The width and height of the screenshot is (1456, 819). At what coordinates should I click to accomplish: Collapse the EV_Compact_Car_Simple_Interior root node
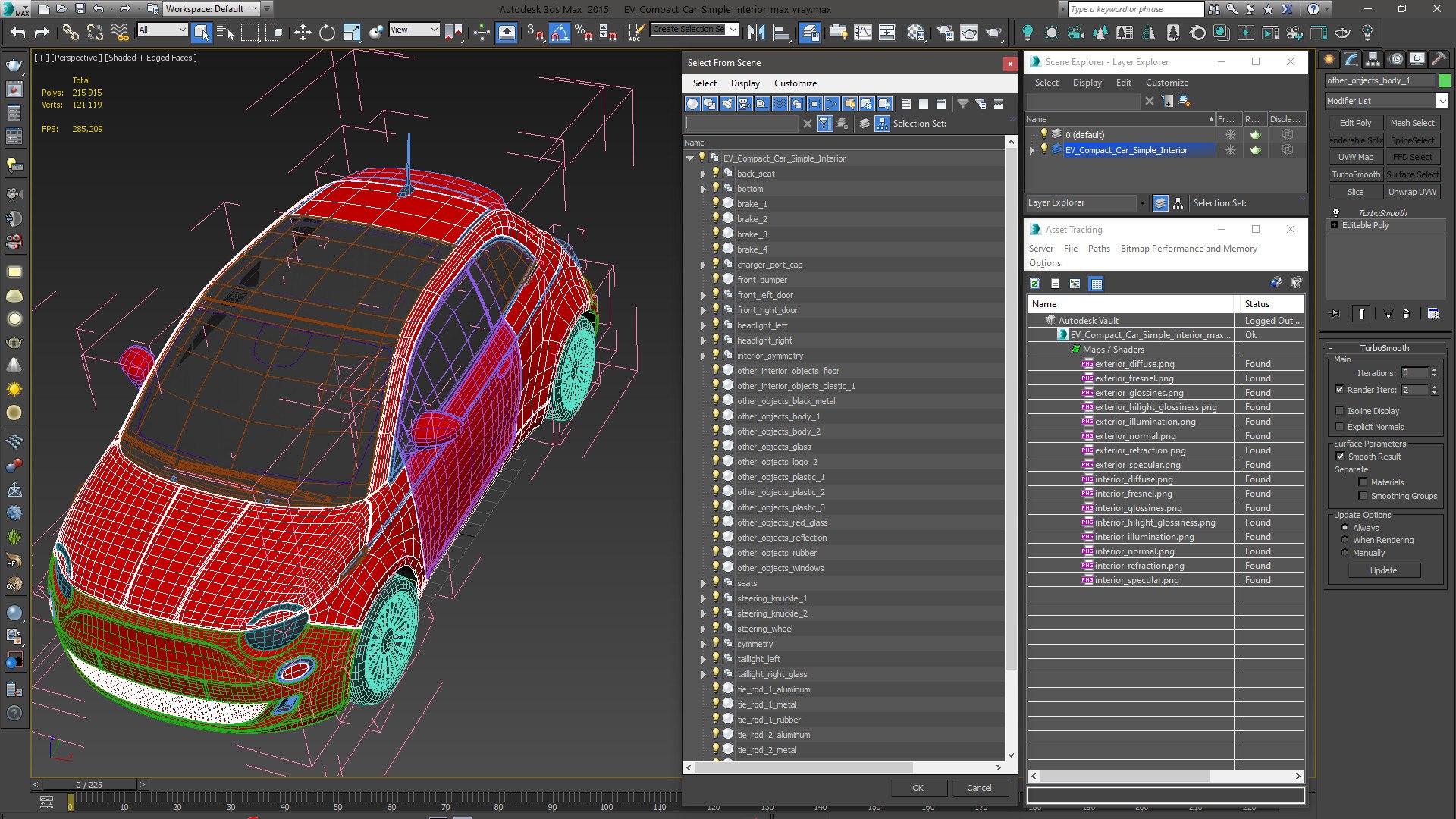pos(689,158)
